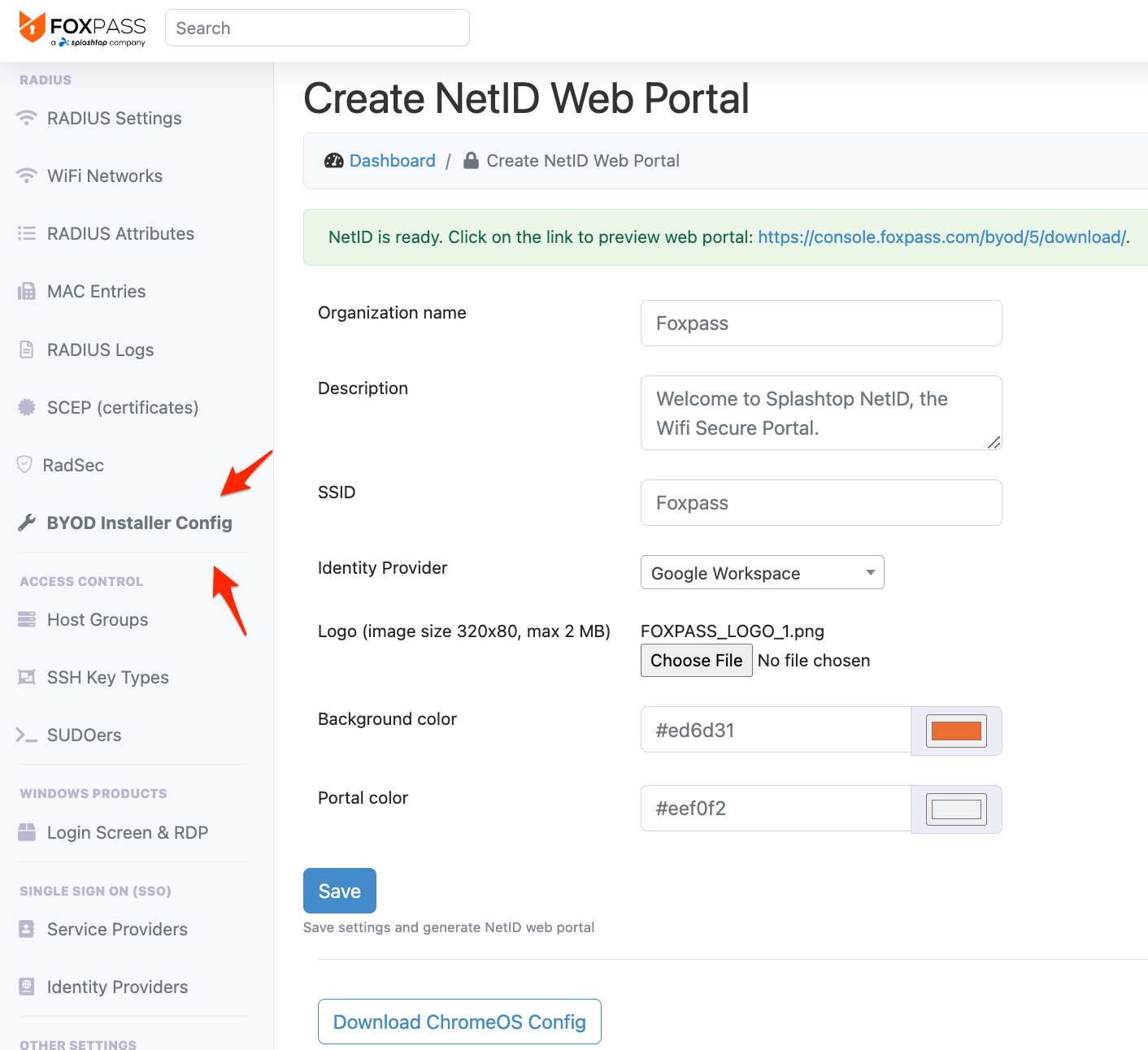Click the SSH Key Types icon
The width and height of the screenshot is (1148, 1050).
point(27,677)
